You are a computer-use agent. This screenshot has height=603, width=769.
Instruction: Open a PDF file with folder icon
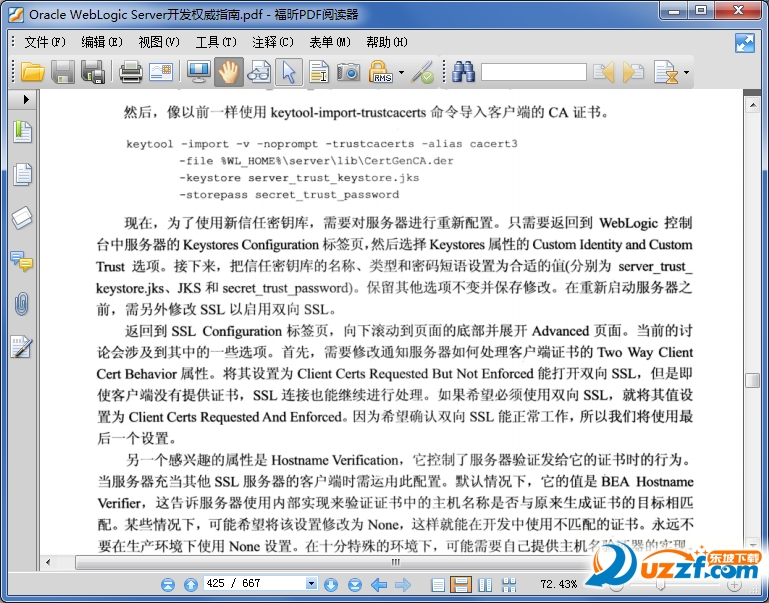(33, 73)
